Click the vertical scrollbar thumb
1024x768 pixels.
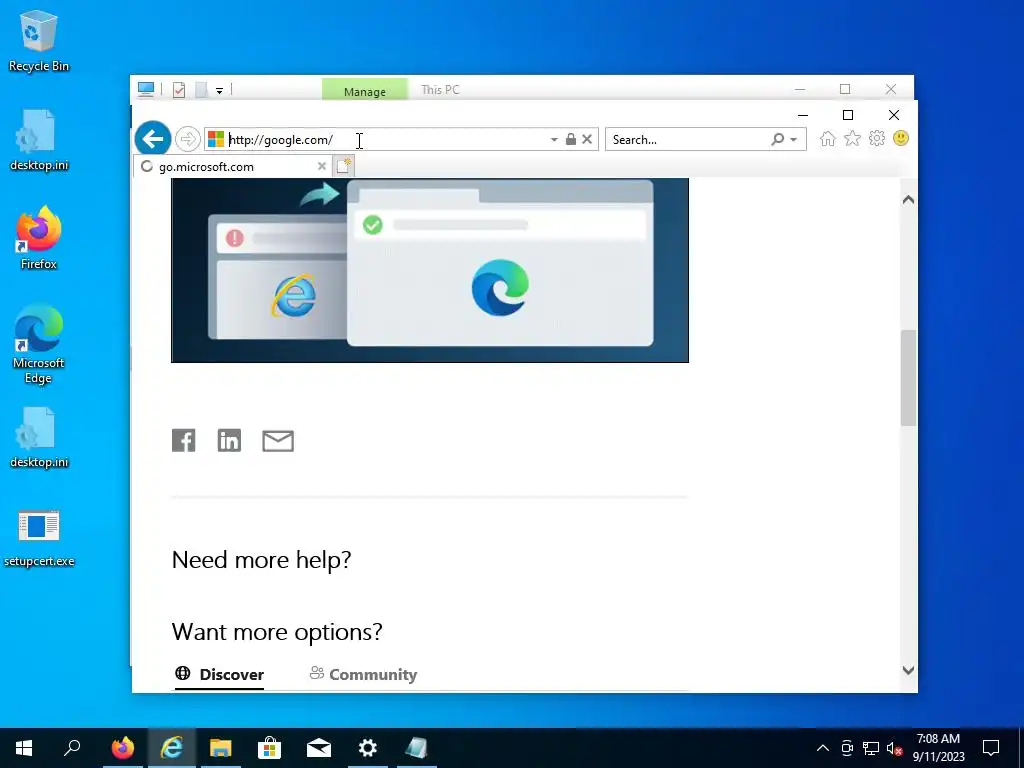click(x=908, y=379)
